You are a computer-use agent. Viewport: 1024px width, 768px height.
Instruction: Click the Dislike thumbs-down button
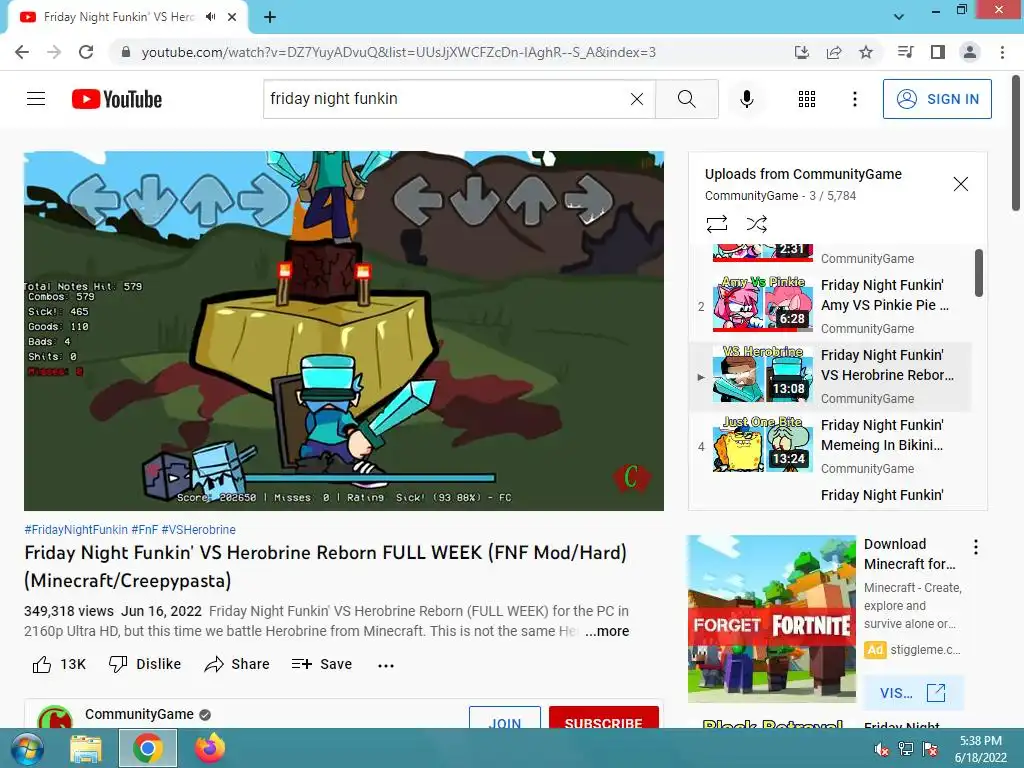click(144, 664)
